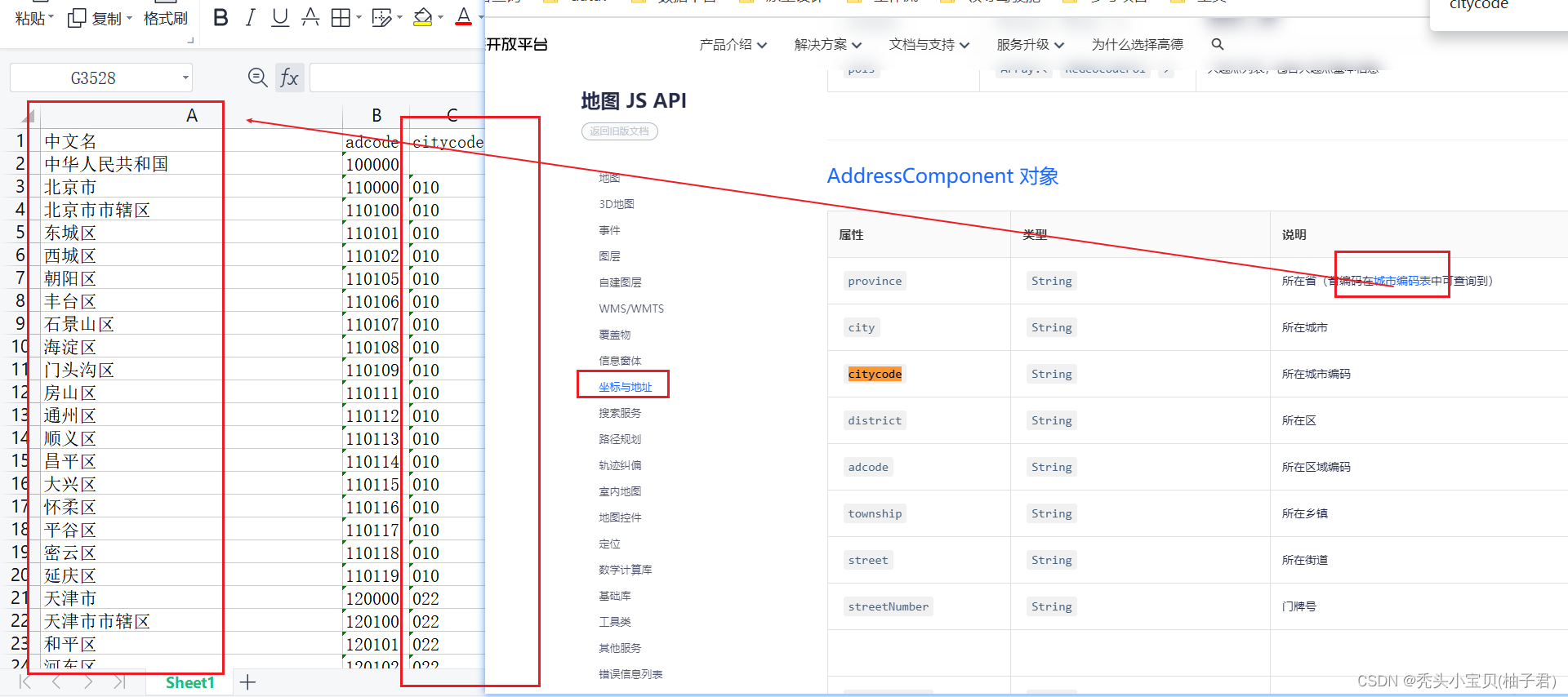The height and width of the screenshot is (697, 1568).
Task: Open 地图控件 in the docs sidebar
Action: click(620, 517)
